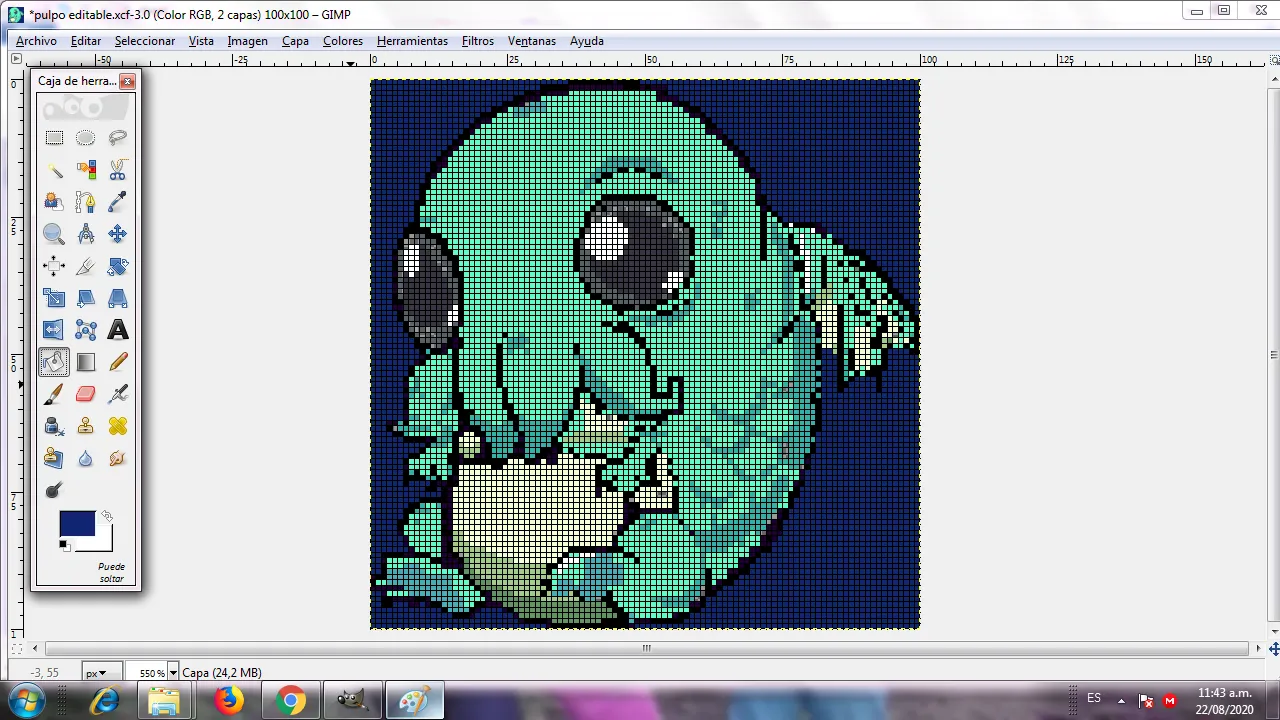
Task: Select the Paintbrush tool
Action: pyautogui.click(x=54, y=394)
